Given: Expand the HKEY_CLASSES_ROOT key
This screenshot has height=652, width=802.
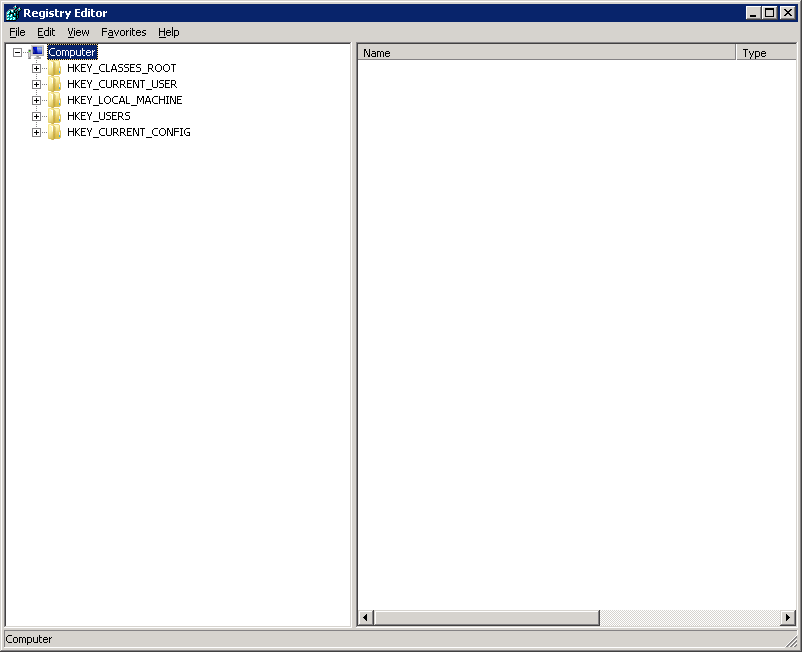Looking at the screenshot, I should (36, 68).
